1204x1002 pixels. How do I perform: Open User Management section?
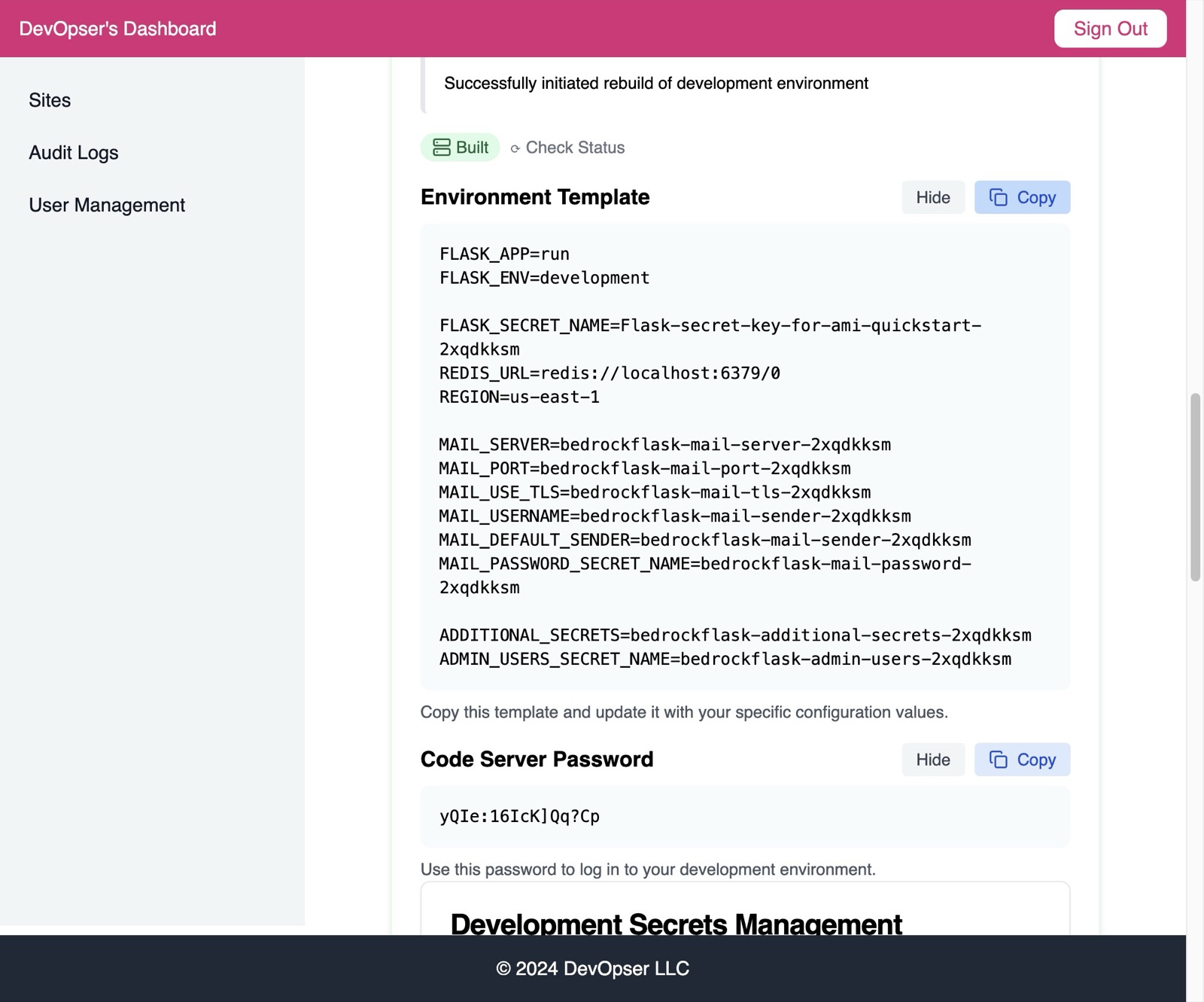tap(107, 206)
